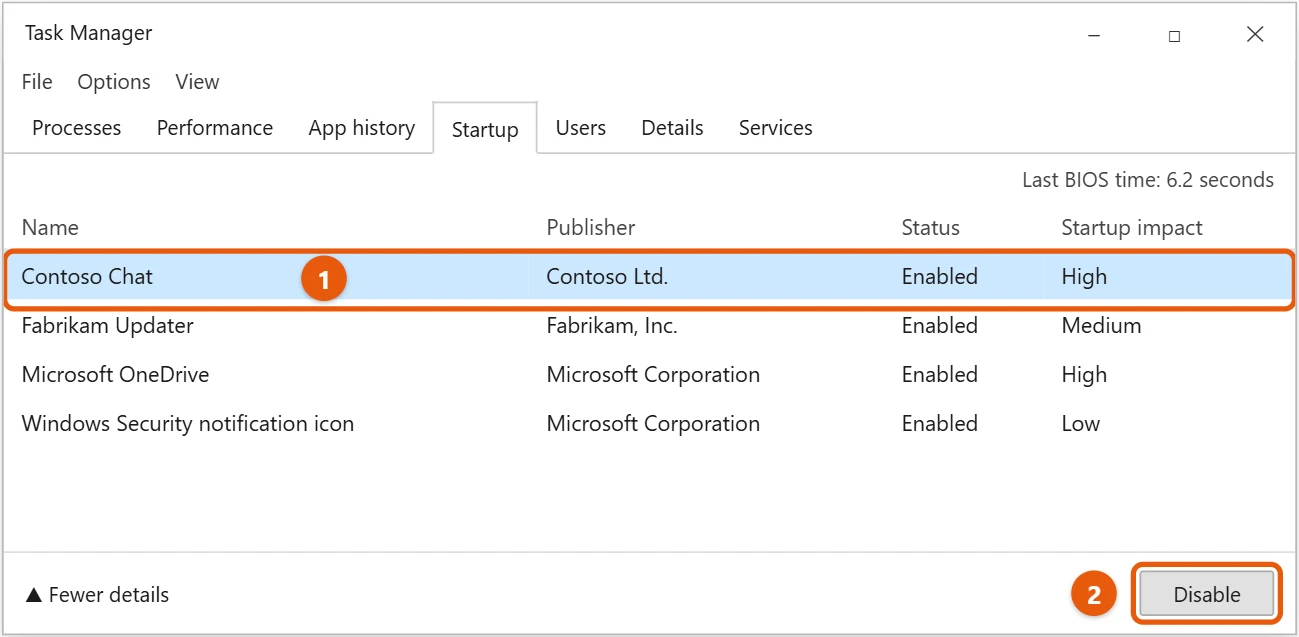The height and width of the screenshot is (637, 1299).
Task: Maximize the Task Manager window
Action: point(1174,35)
